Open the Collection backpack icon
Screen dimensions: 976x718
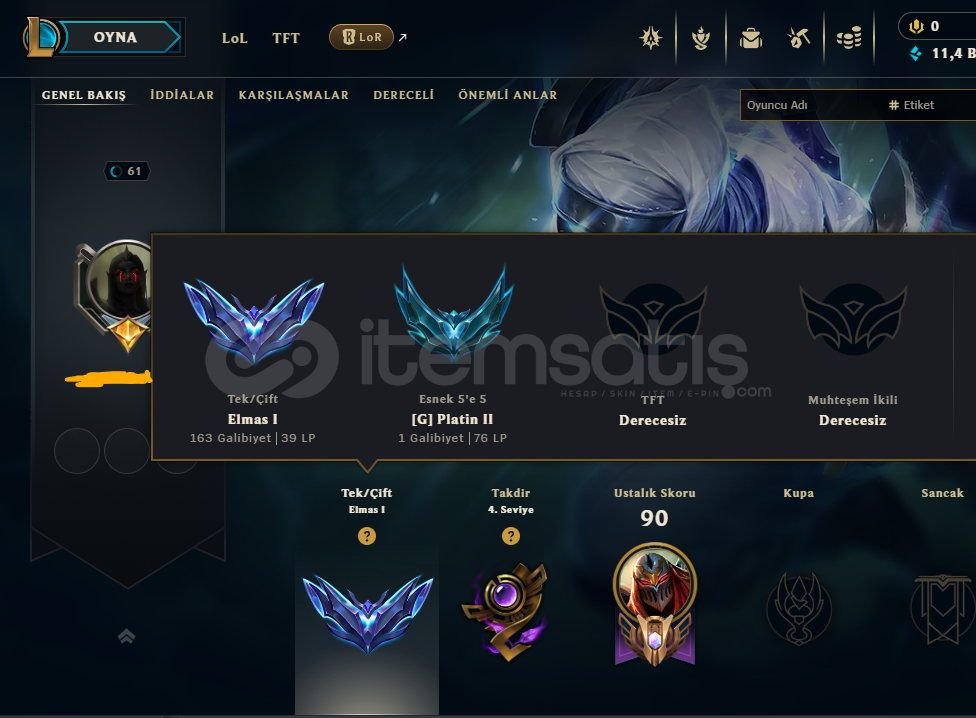click(x=751, y=38)
